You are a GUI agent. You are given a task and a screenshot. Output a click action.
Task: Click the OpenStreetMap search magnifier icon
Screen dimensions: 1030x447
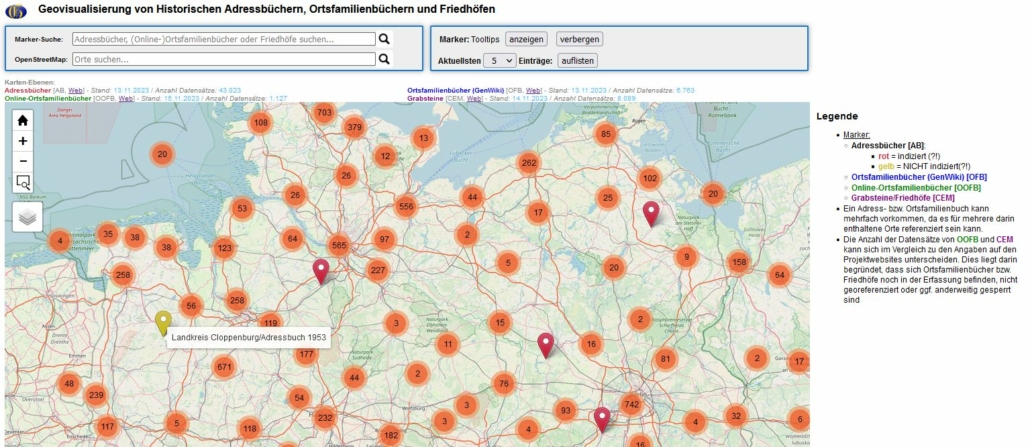click(384, 59)
